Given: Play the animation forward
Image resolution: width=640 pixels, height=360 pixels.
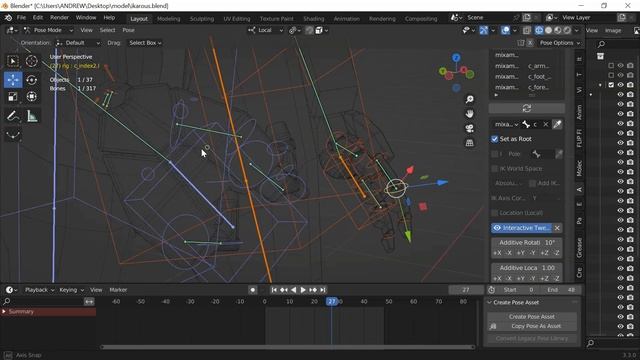Looking at the screenshot, I should tap(303, 290).
